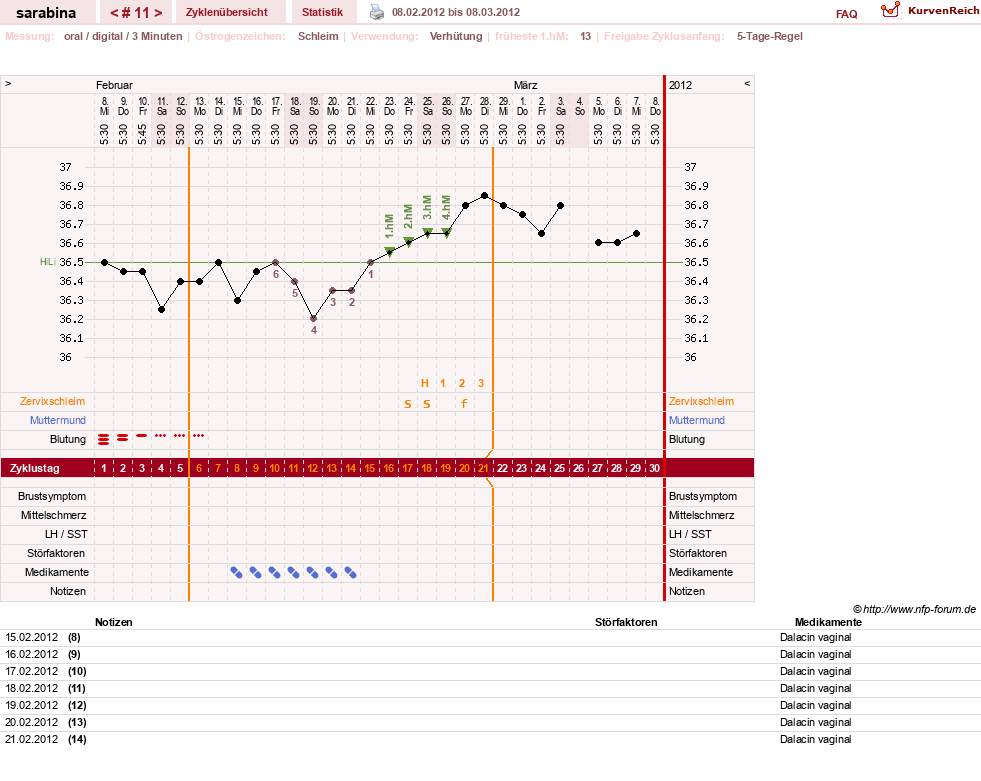The height and width of the screenshot is (781, 981).
Task: Click medication pill icon on cycle day 14
Action: (x=350, y=572)
